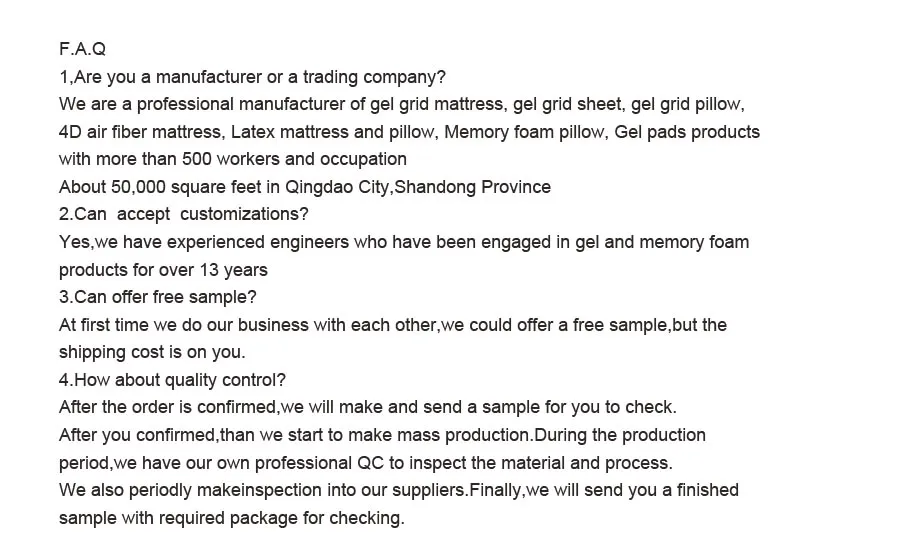Select the 'How about quality control?' question
Screen dimensions: 898x536
(172, 380)
